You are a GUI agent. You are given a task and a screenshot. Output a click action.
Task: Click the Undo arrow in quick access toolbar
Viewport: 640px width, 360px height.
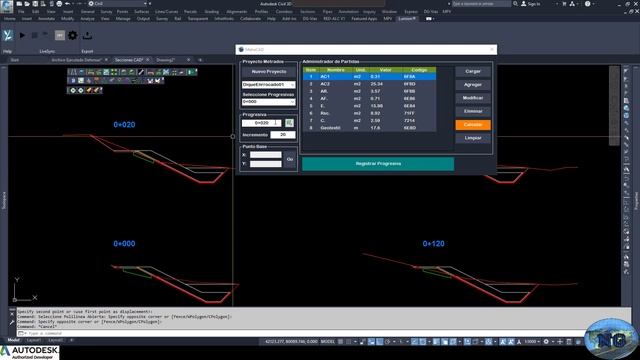(x=67, y=4)
